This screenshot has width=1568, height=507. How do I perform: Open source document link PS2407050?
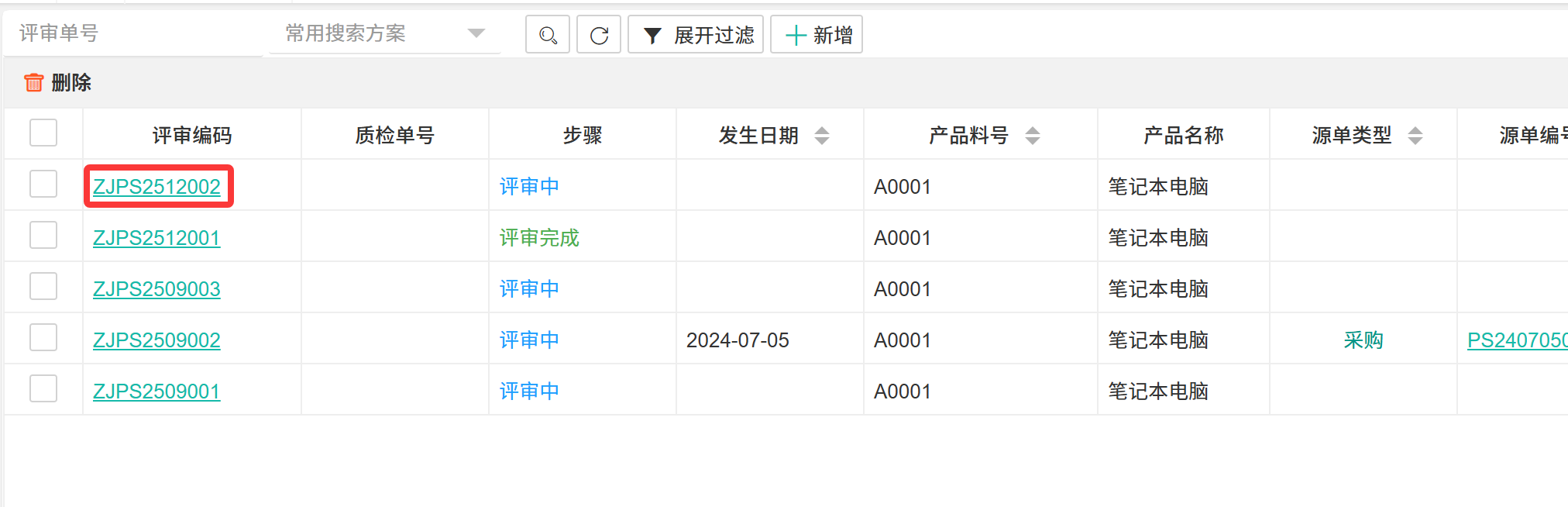pyautogui.click(x=1516, y=340)
